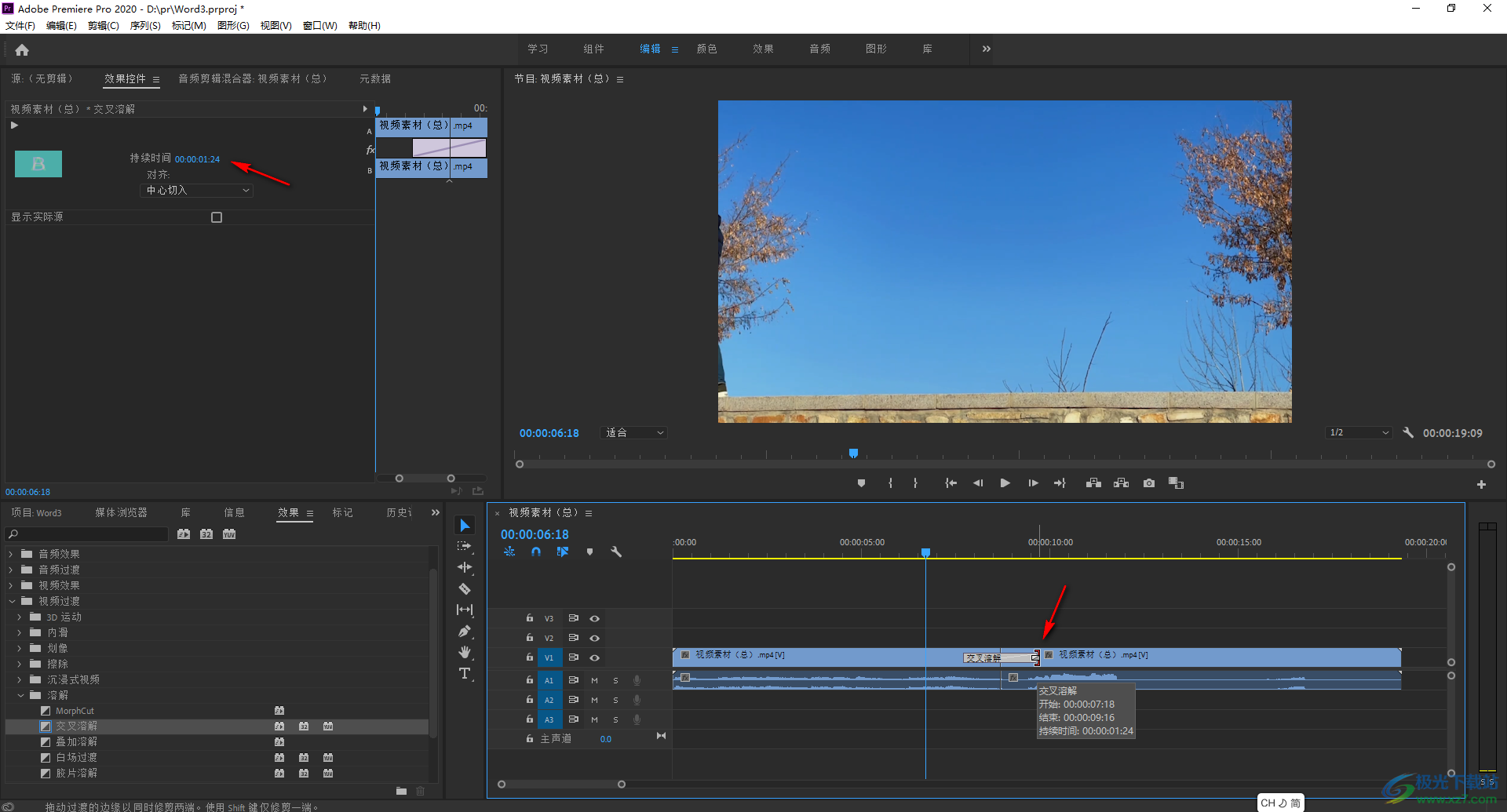Screen dimensions: 1507x812
Task: Click New Custom Bin folder icon
Action: click(x=401, y=791)
